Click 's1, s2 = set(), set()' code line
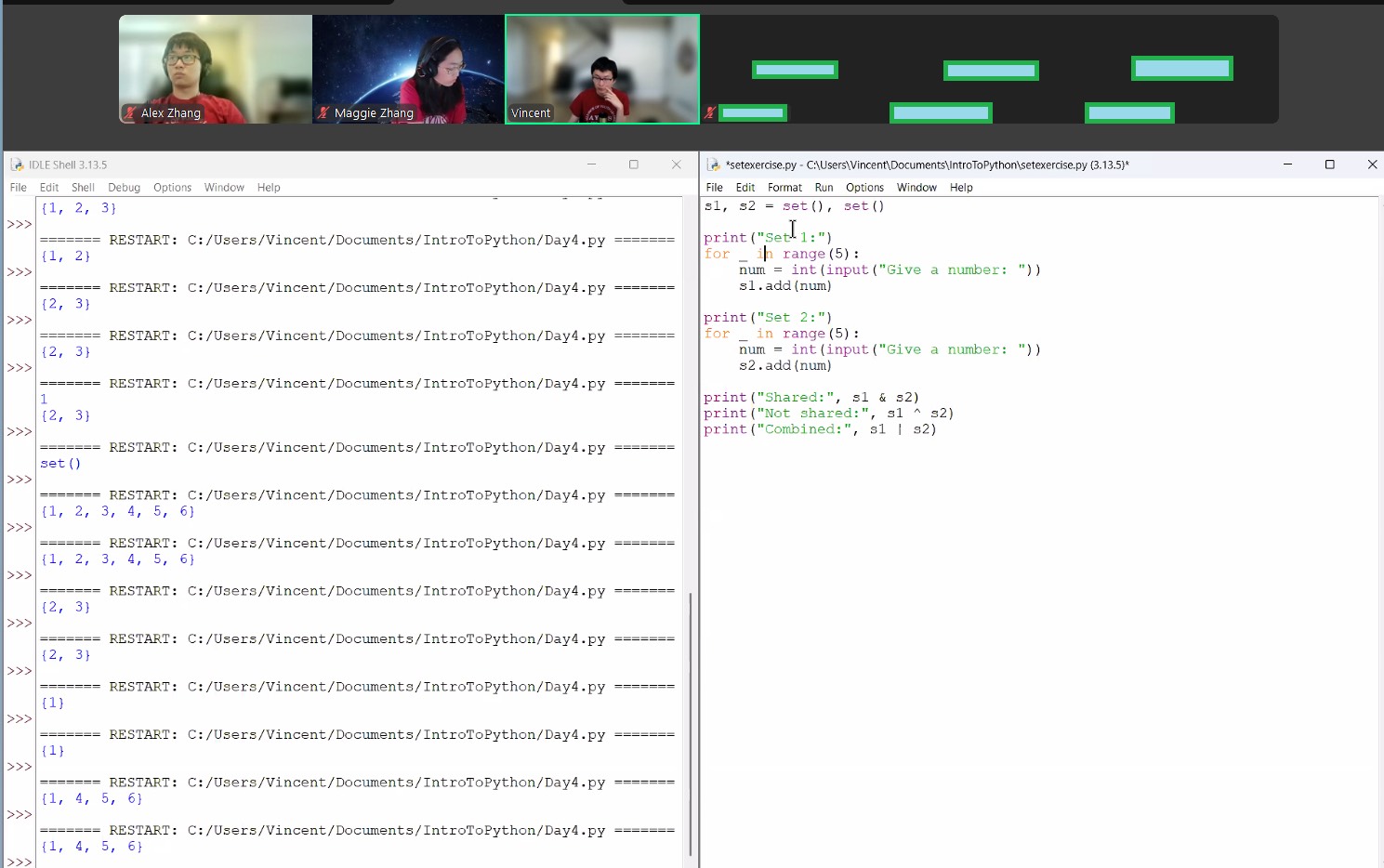 (795, 206)
